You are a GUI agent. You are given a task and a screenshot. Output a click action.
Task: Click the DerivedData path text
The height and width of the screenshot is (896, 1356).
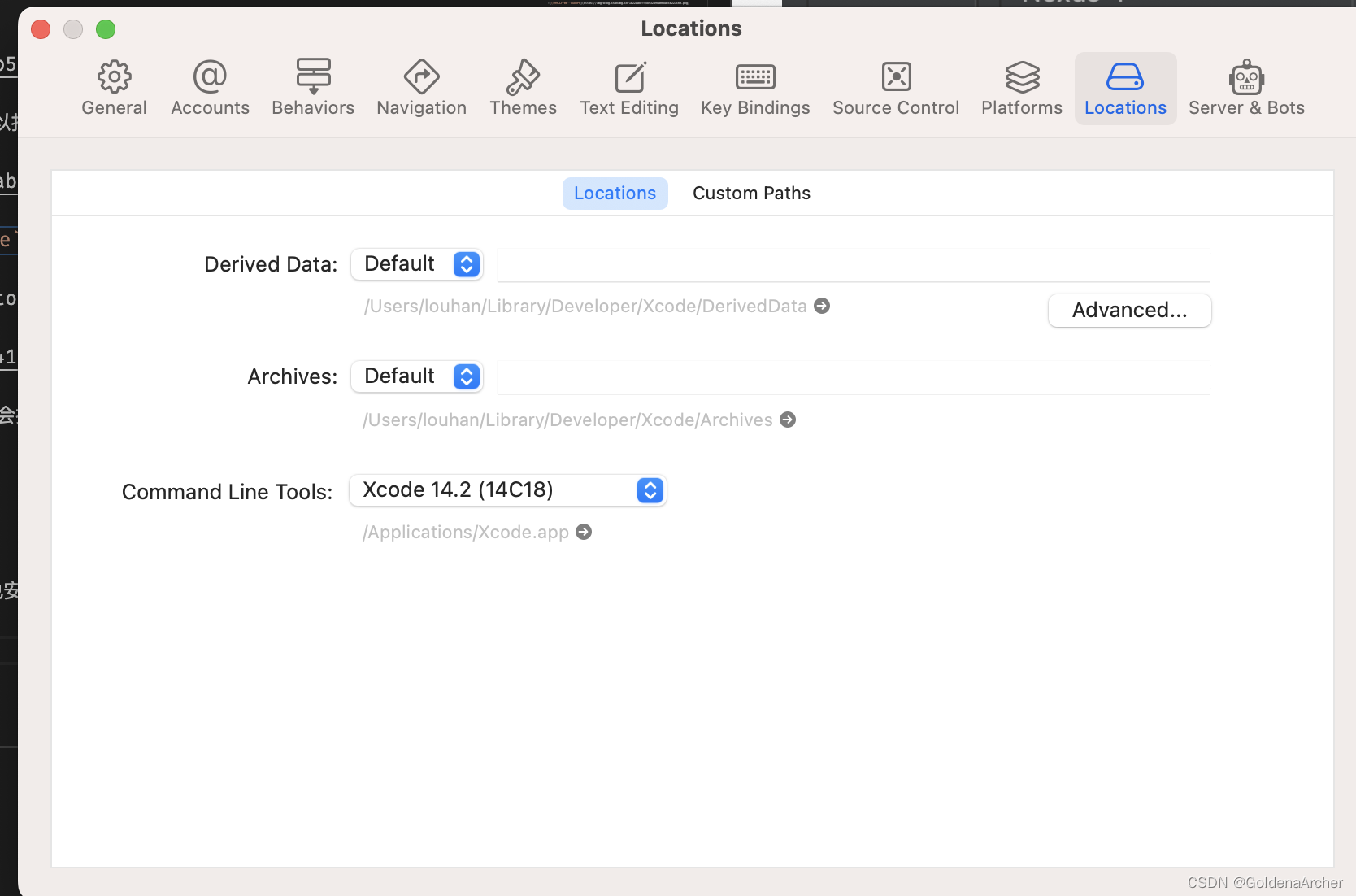[x=585, y=306]
